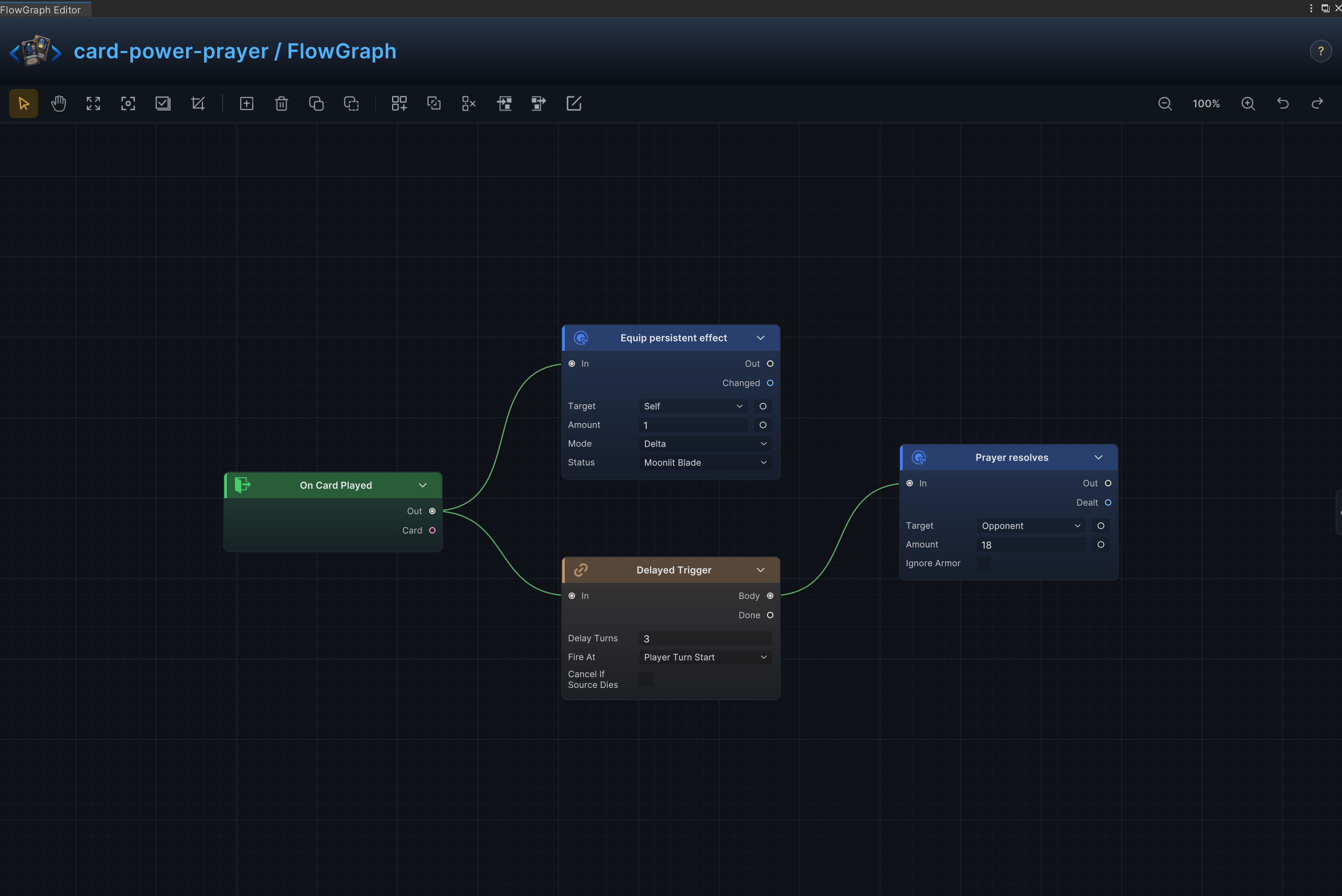Click the help question mark icon

pyautogui.click(x=1321, y=51)
